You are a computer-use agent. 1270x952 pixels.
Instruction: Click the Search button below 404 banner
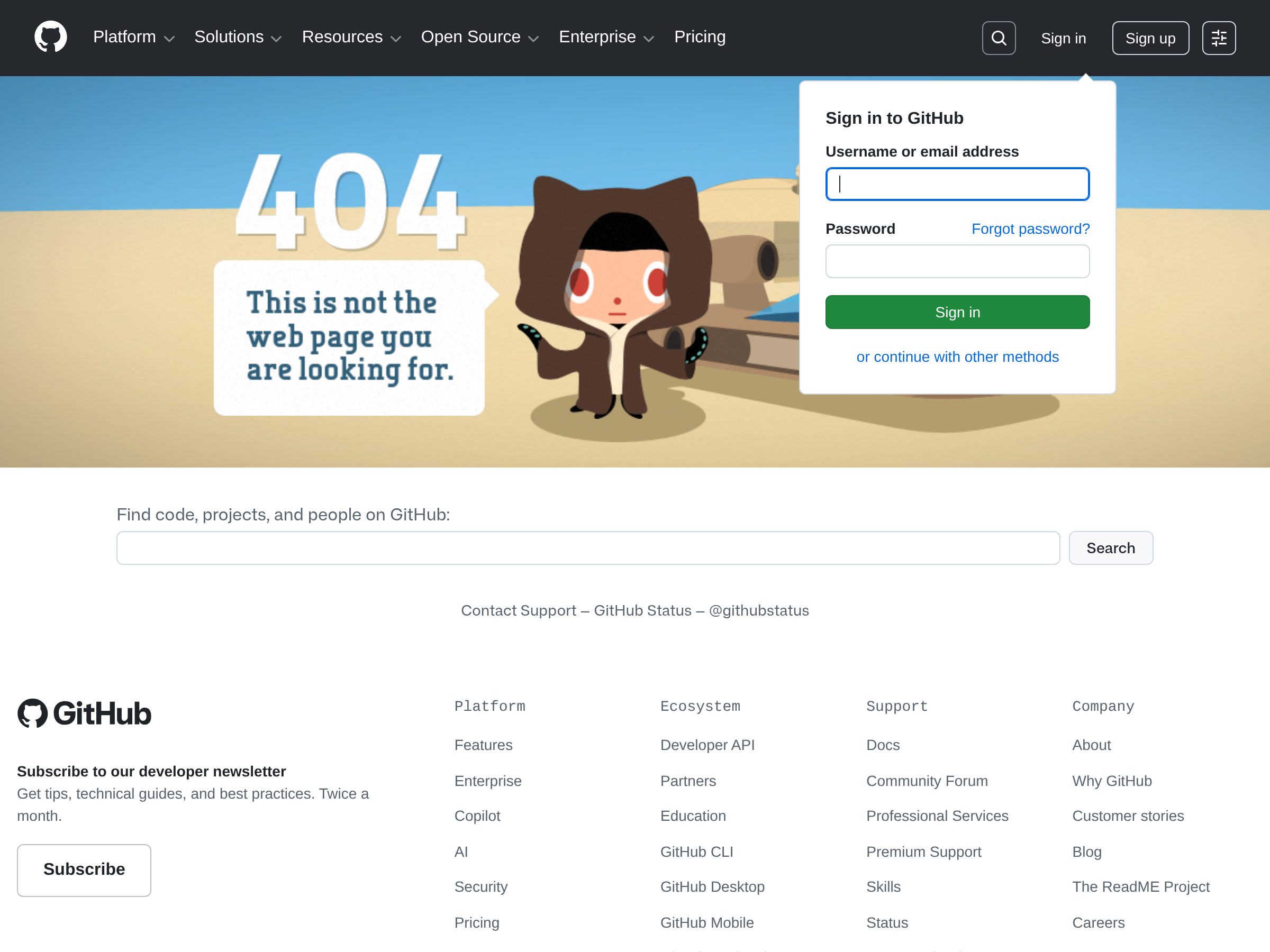[x=1110, y=548]
